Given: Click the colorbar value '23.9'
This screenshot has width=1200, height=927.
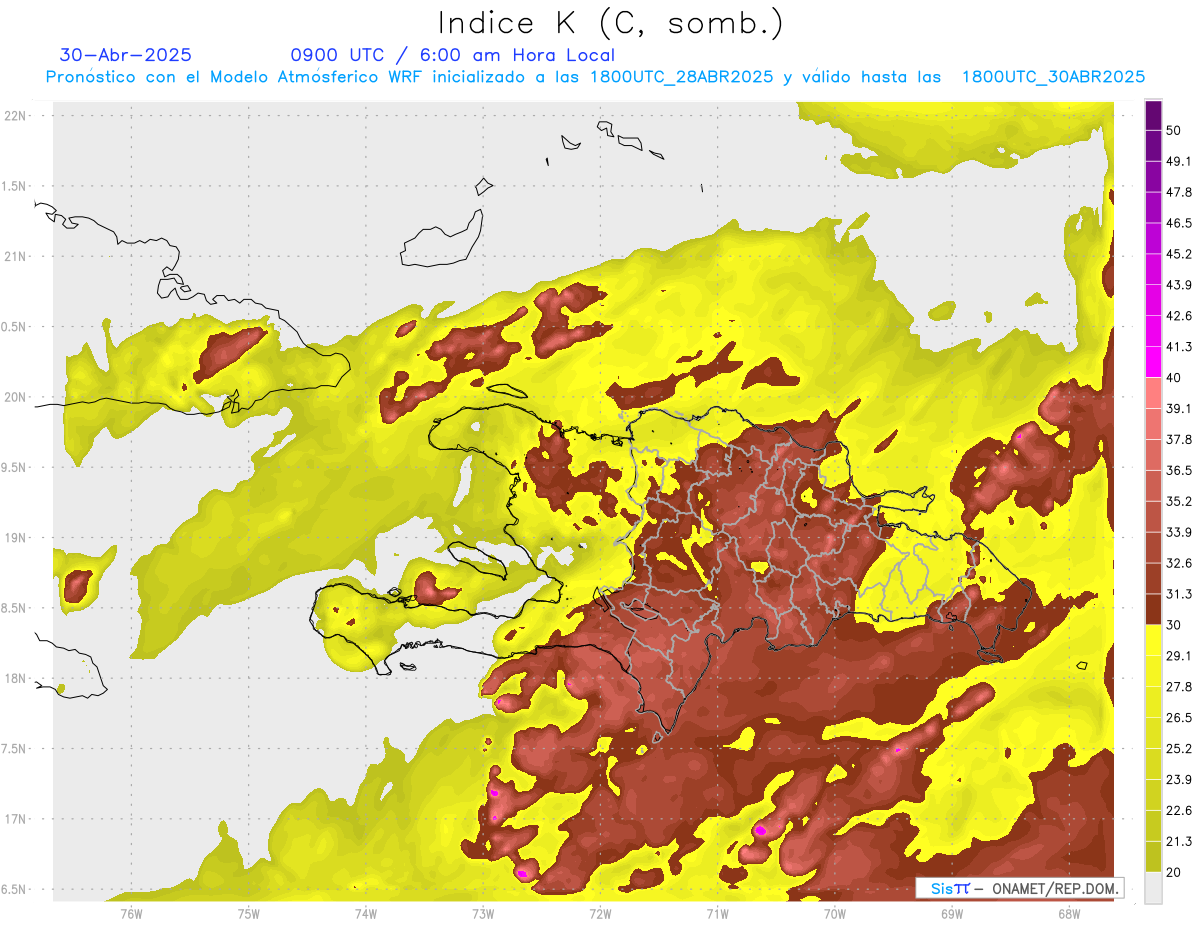Looking at the screenshot, I should (x=1178, y=780).
